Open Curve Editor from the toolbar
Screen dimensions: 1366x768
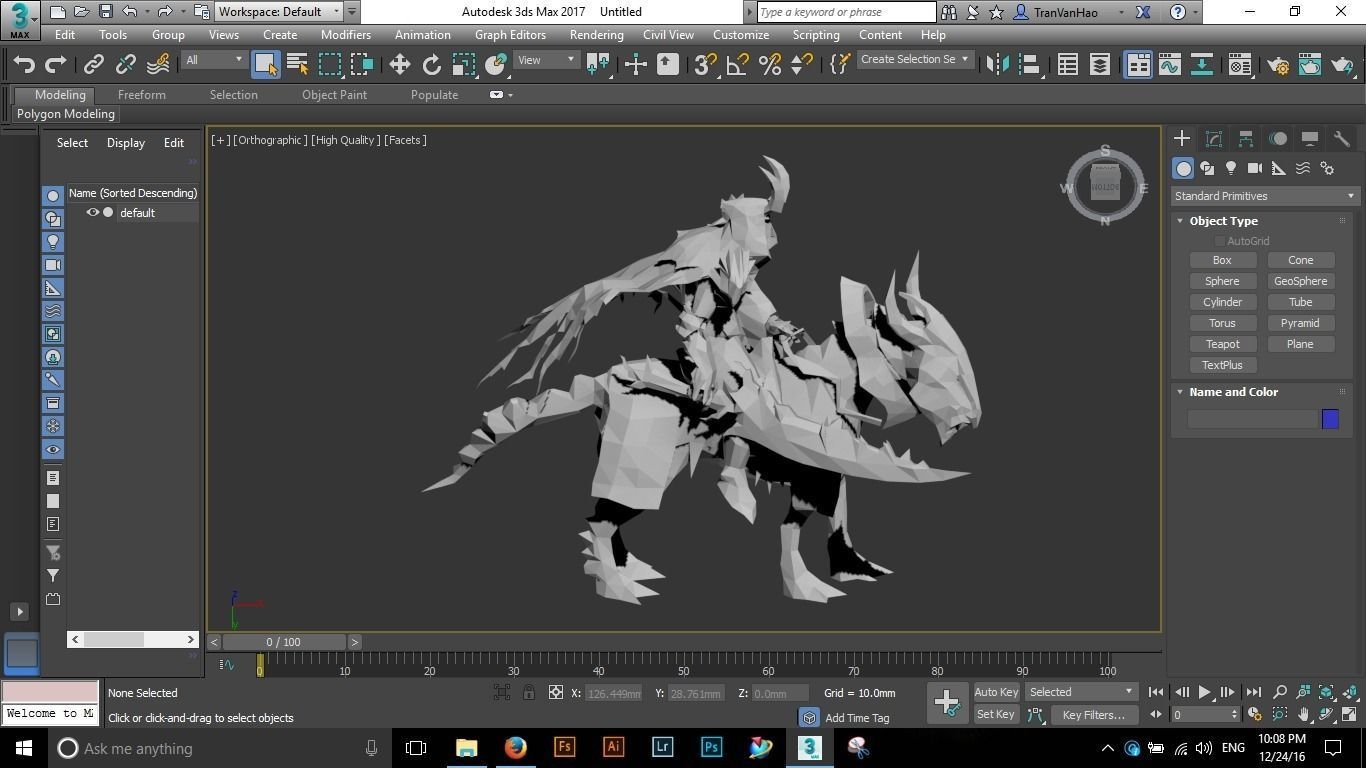click(x=1170, y=64)
